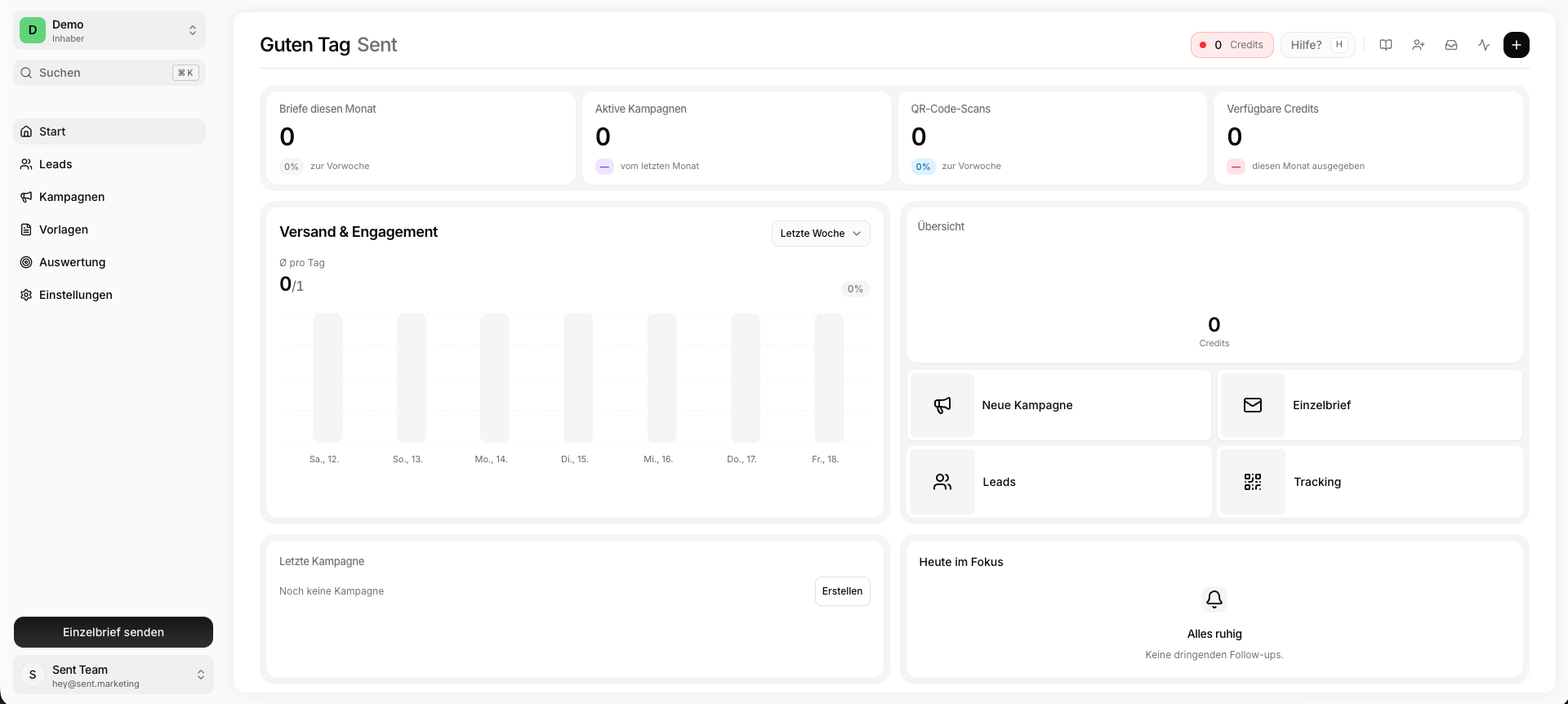The image size is (1568, 704).
Task: Click the add user icon
Action: (x=1419, y=45)
